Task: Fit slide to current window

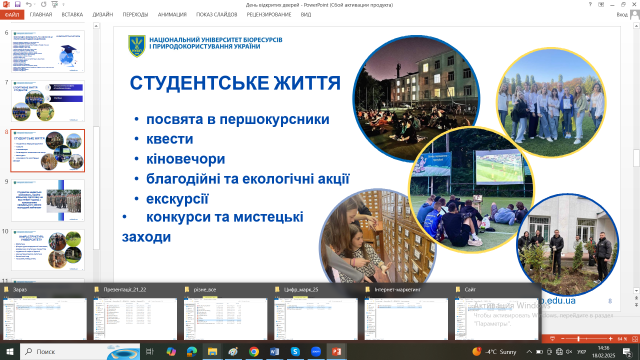Action: [635, 339]
